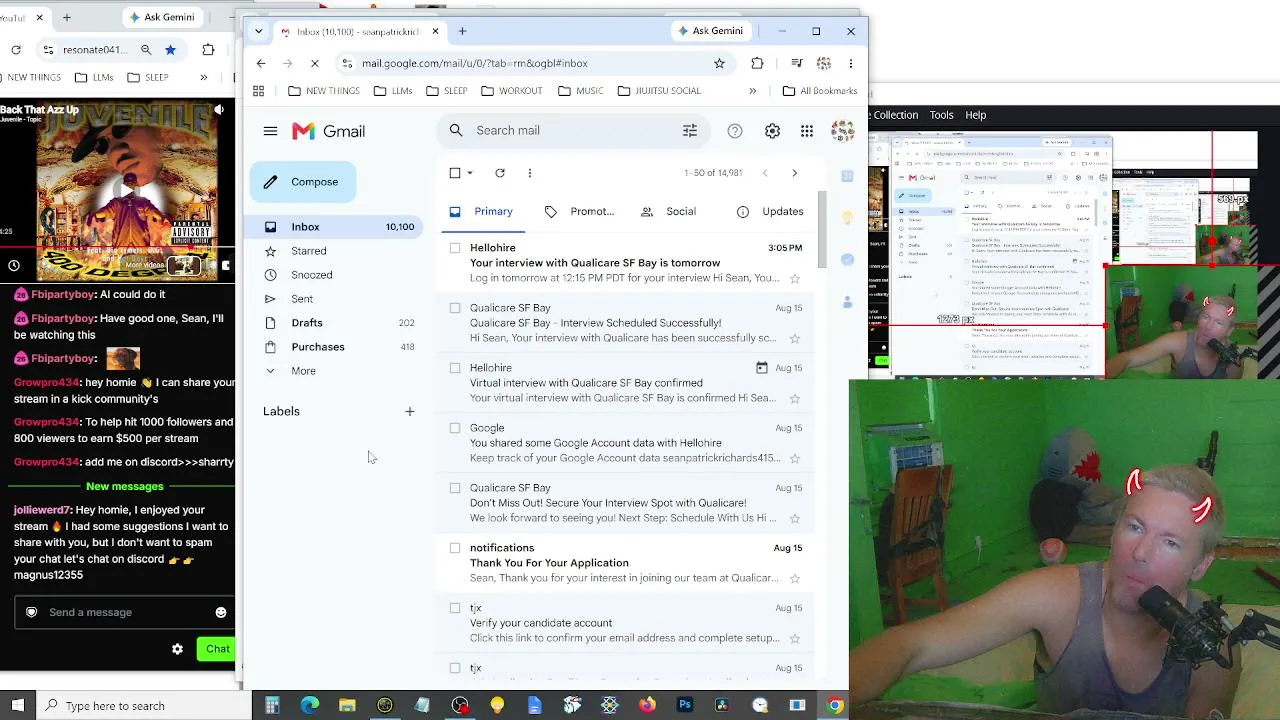
Task: Switch to Updates inbox tab
Action: click(x=770, y=212)
